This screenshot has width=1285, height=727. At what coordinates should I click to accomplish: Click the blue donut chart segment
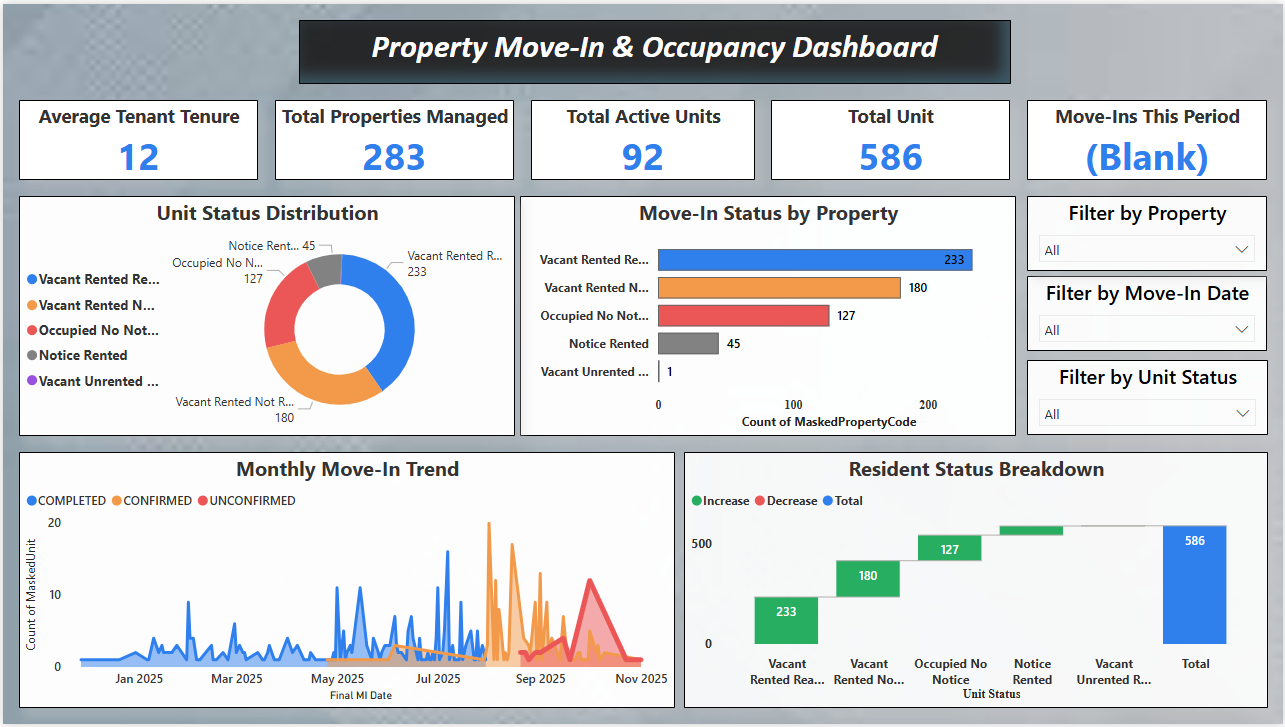pos(397,320)
